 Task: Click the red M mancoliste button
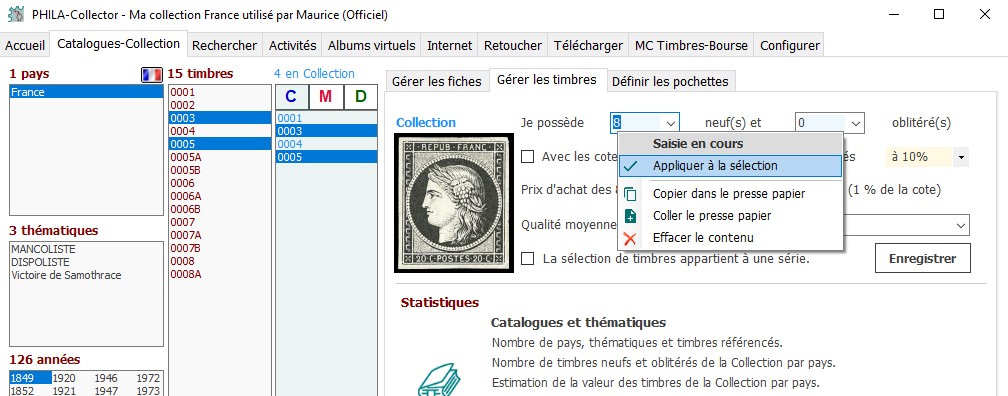325,97
